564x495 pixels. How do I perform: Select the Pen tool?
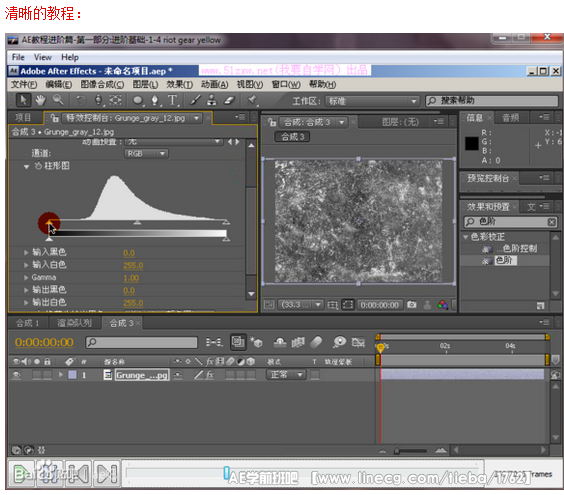pos(155,100)
